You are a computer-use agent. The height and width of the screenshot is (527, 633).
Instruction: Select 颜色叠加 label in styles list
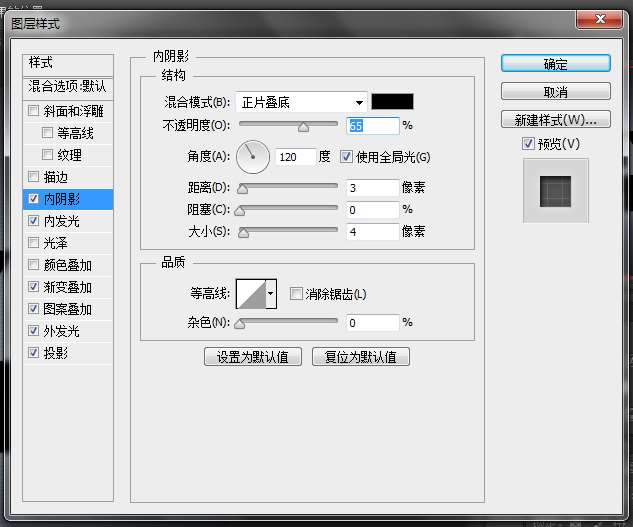(67, 265)
